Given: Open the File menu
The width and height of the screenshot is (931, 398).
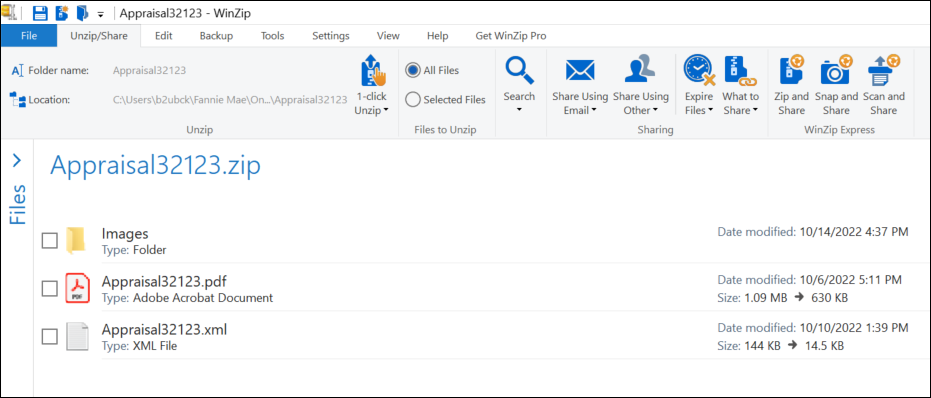Looking at the screenshot, I should pos(28,36).
